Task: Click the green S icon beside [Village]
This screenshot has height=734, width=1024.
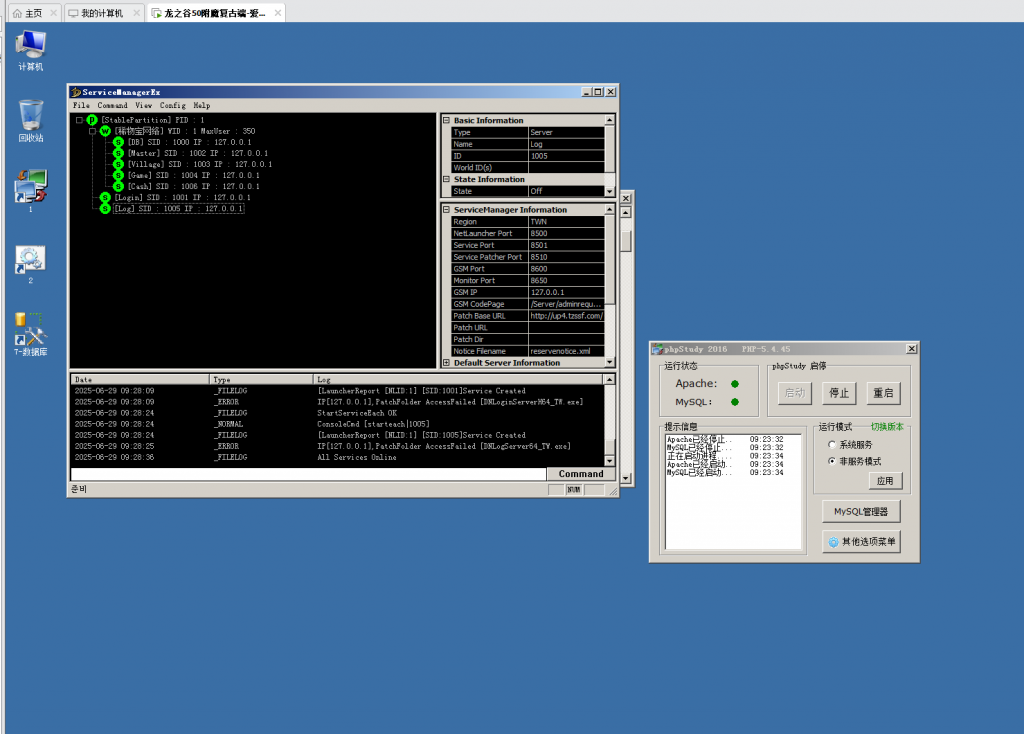Action: (118, 165)
